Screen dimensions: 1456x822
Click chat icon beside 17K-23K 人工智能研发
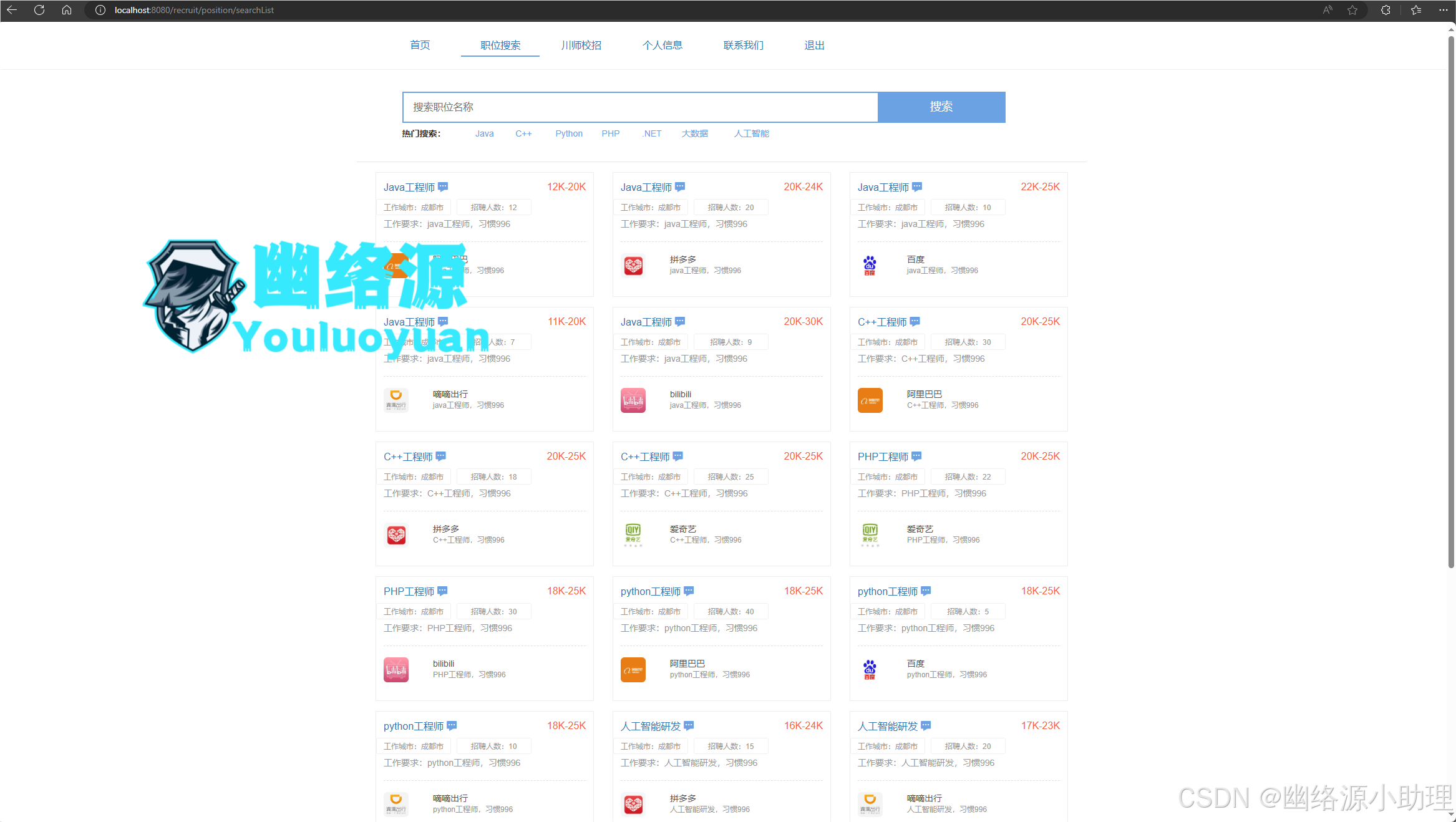(x=926, y=725)
